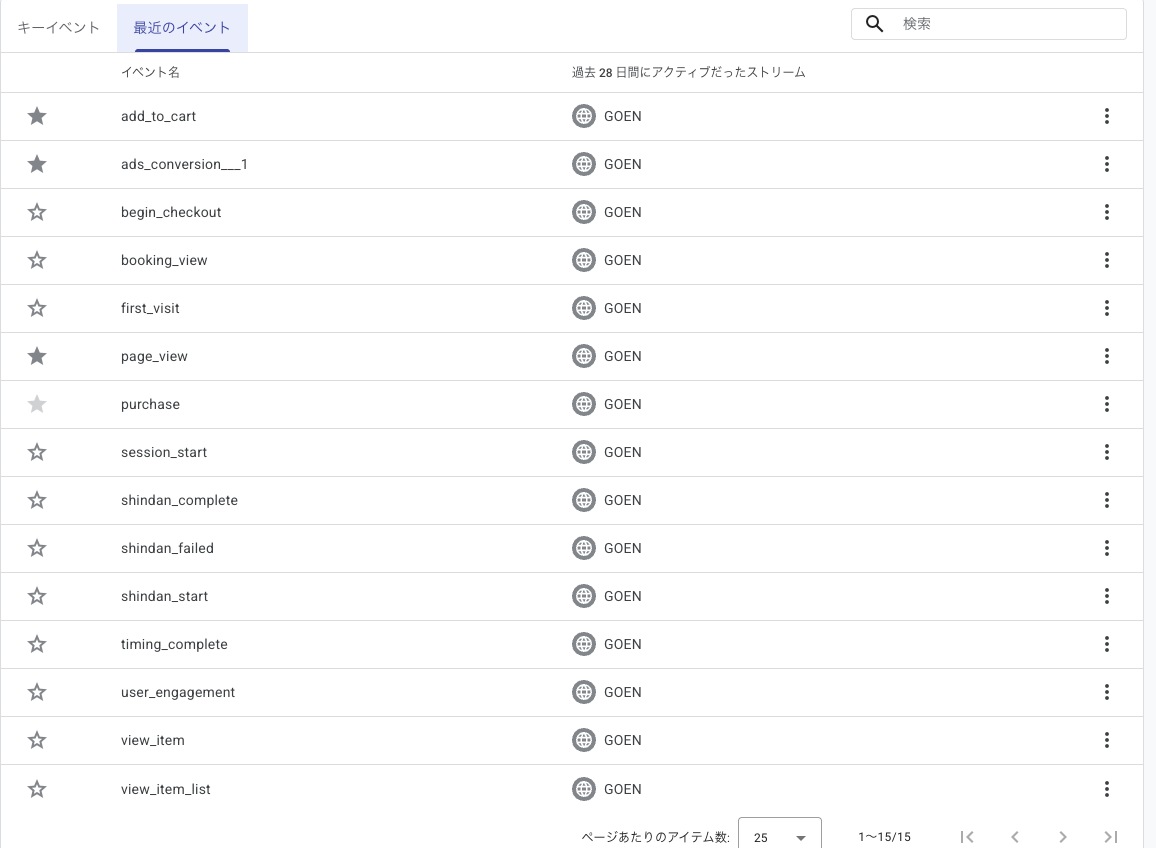Click the globe icon in purchase row
1156x848 pixels.
[584, 404]
